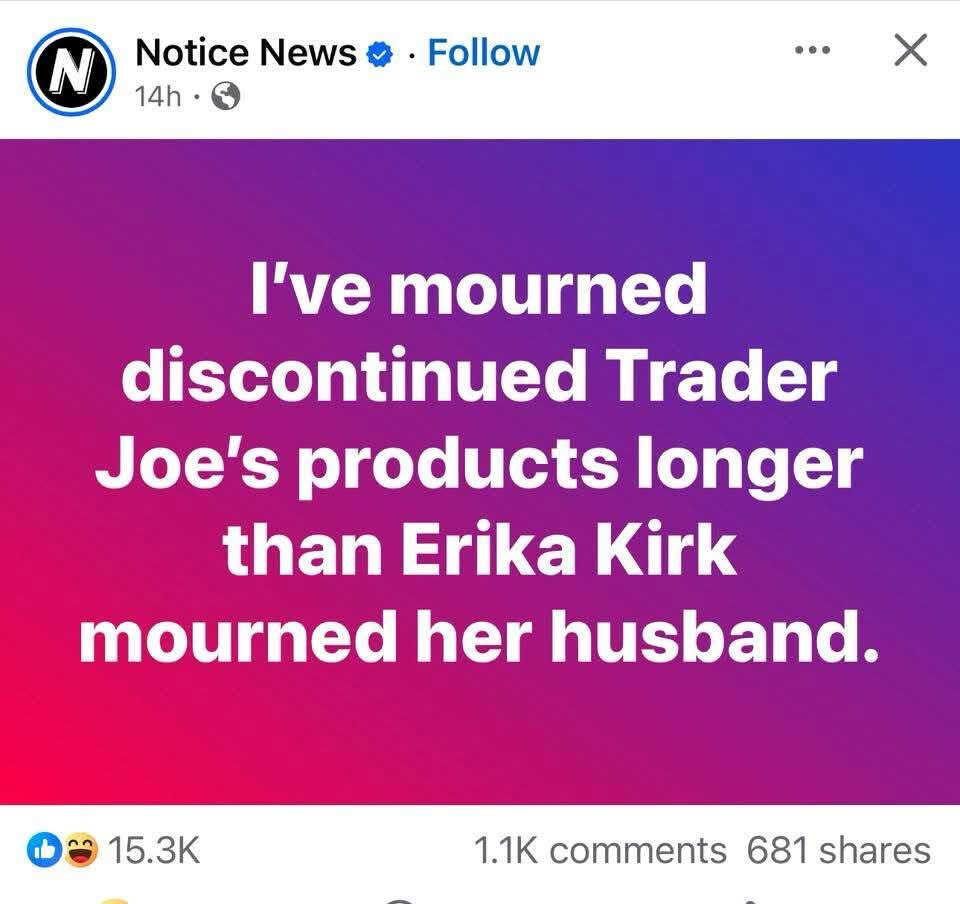View the 681 shares

(x=838, y=851)
